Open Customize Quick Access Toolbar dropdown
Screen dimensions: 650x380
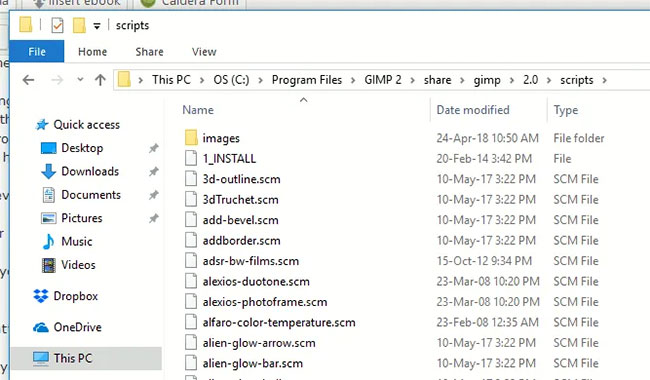97,26
